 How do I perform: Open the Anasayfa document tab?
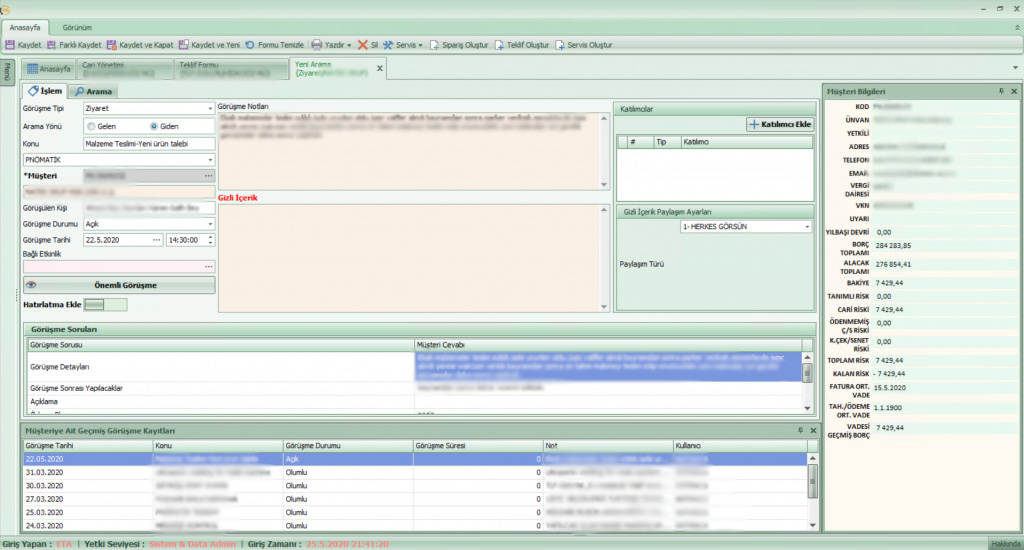pos(48,69)
